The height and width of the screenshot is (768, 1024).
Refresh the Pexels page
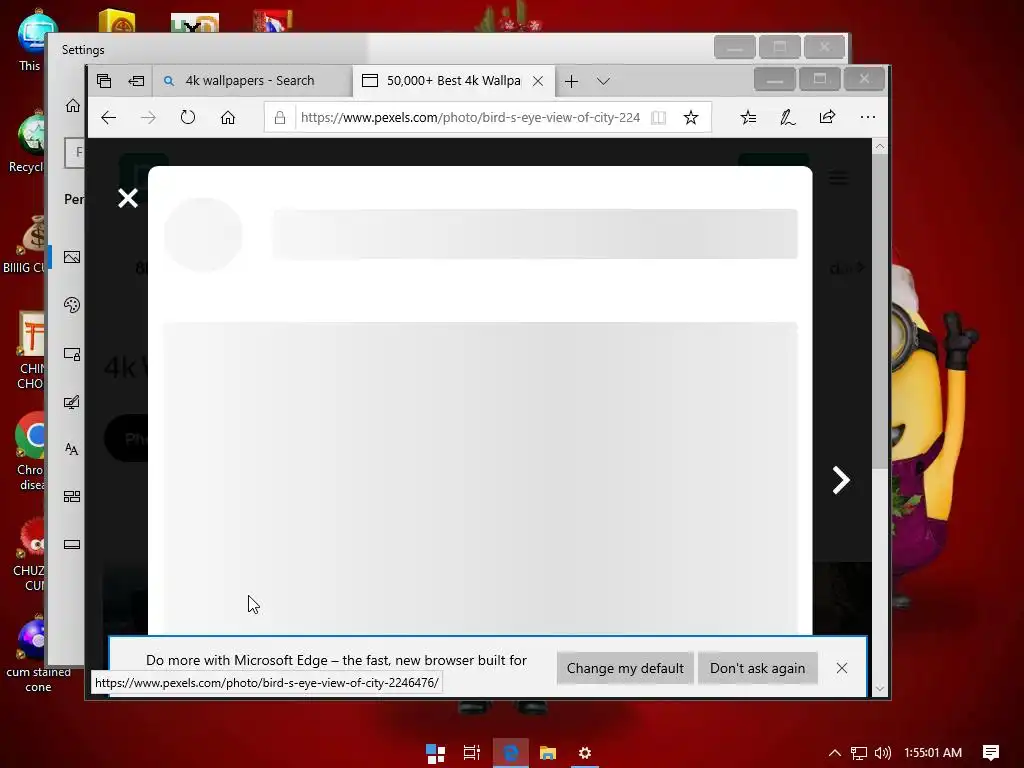click(x=188, y=118)
